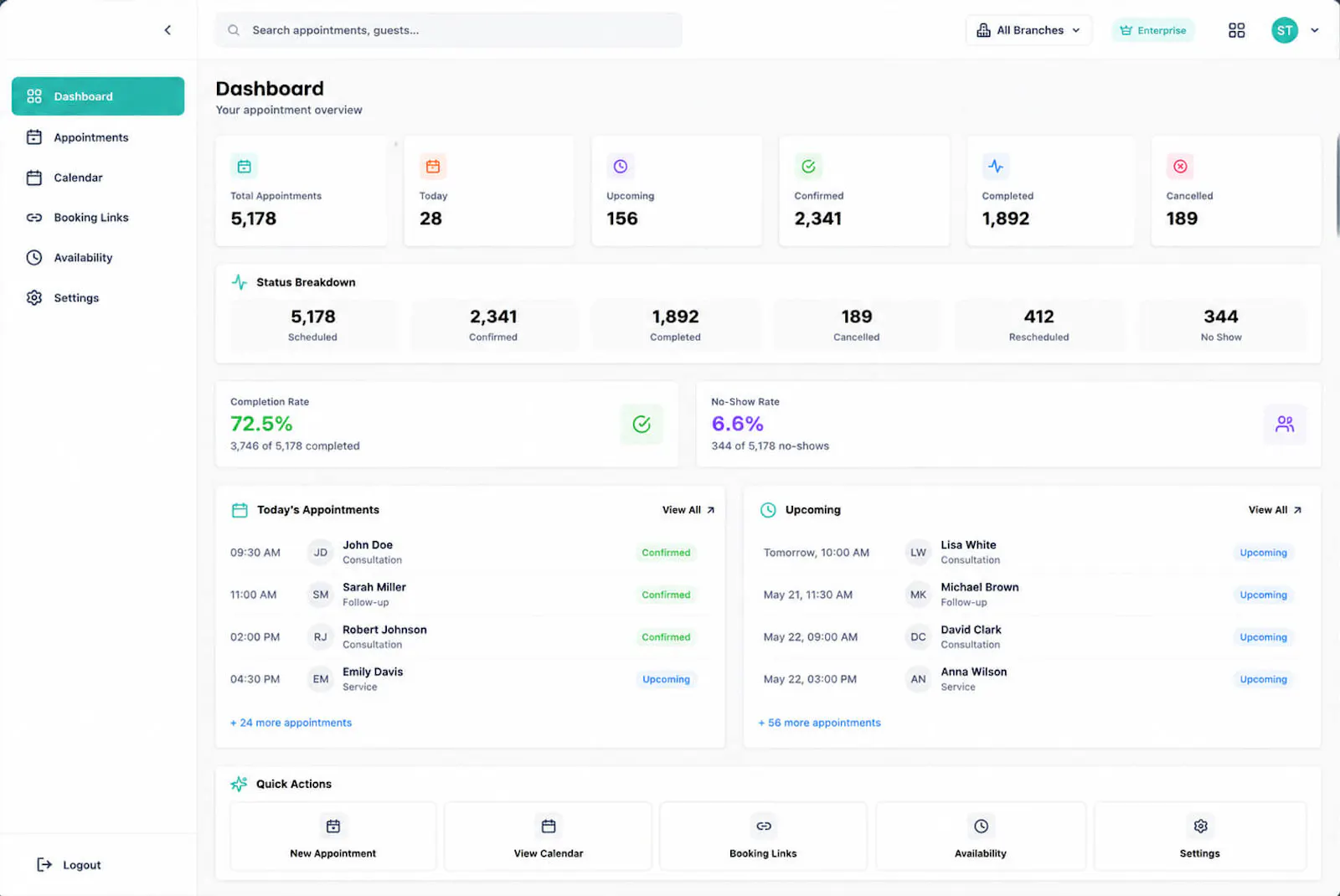Click the MK avatar for Michael Brown

[919, 595]
